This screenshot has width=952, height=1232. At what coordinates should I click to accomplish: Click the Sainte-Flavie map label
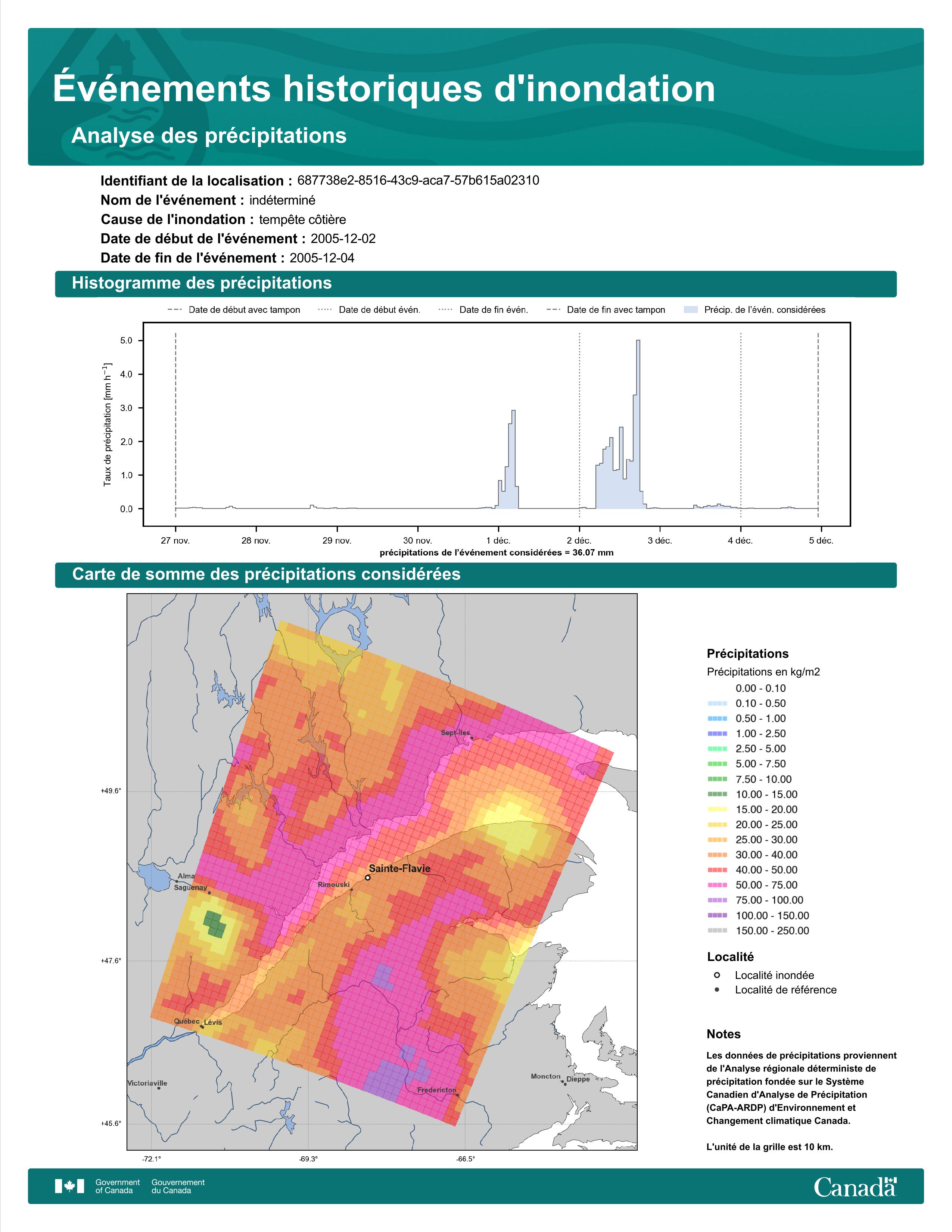(x=399, y=869)
